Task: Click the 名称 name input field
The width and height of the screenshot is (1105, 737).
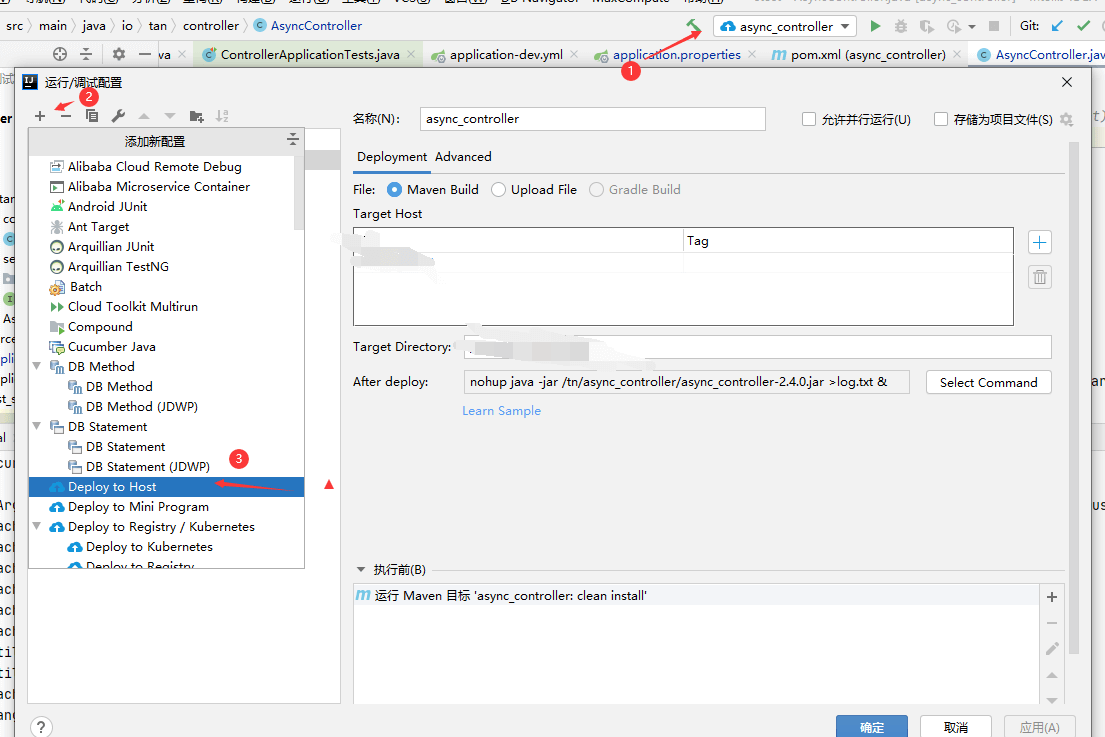Action: click(x=593, y=119)
